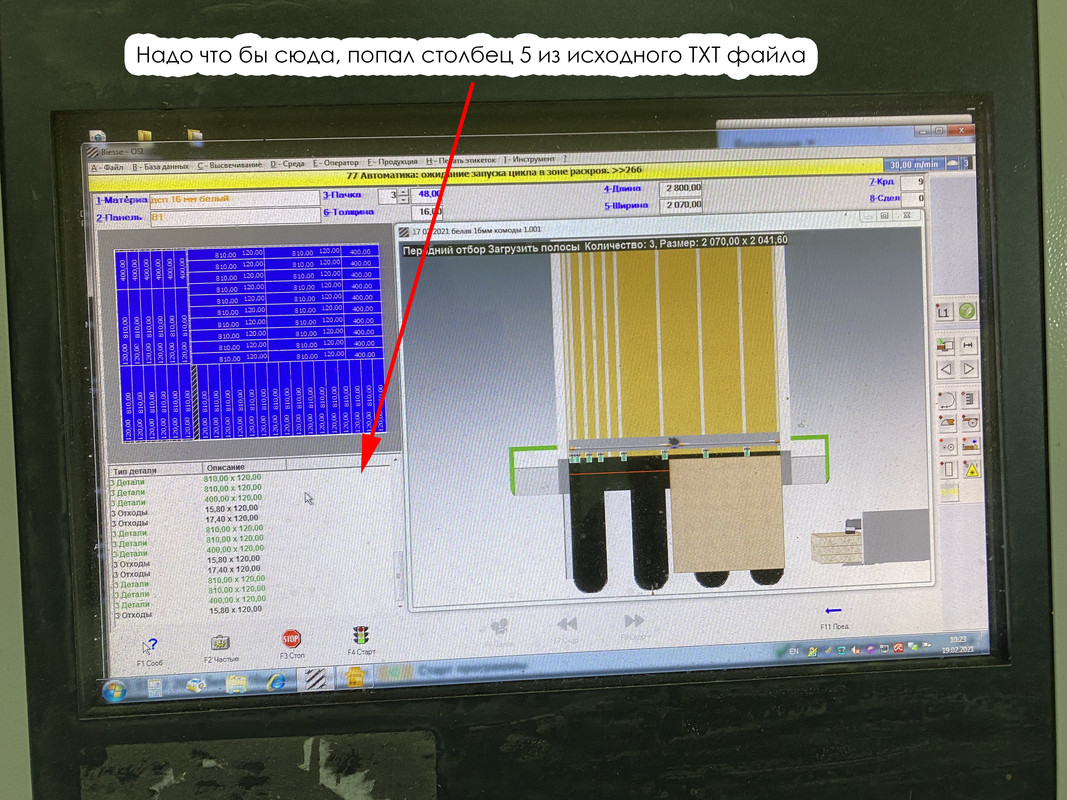The height and width of the screenshot is (800, 1067).
Task: Click the 3-Пачка spinner arrows
Action: point(404,195)
